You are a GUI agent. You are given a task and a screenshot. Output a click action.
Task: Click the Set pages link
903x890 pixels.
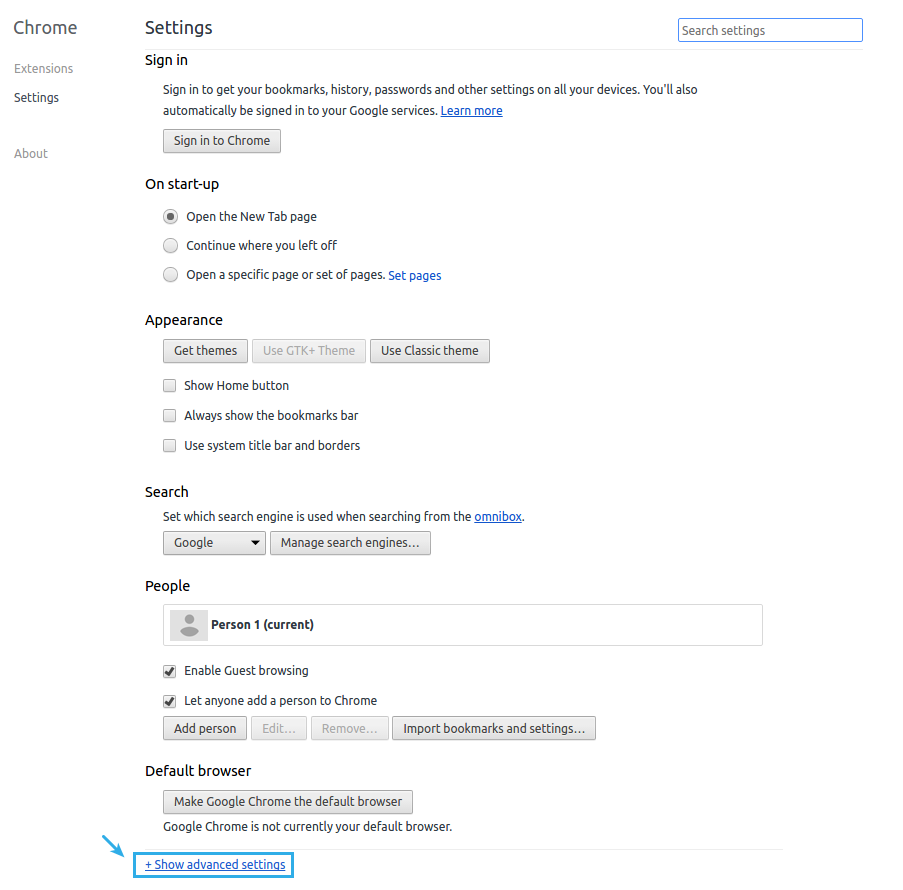414,276
